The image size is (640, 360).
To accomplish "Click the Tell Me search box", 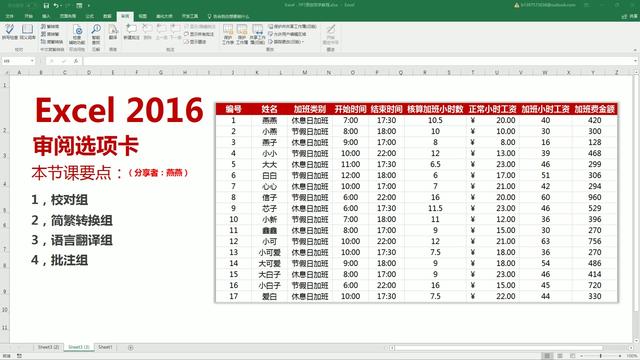I will coord(229,16).
